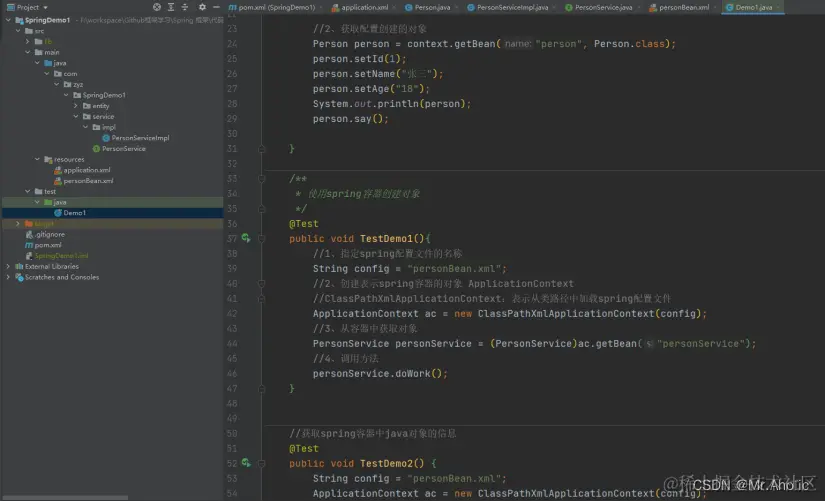Expand Scratches and Consoles node

[8, 277]
